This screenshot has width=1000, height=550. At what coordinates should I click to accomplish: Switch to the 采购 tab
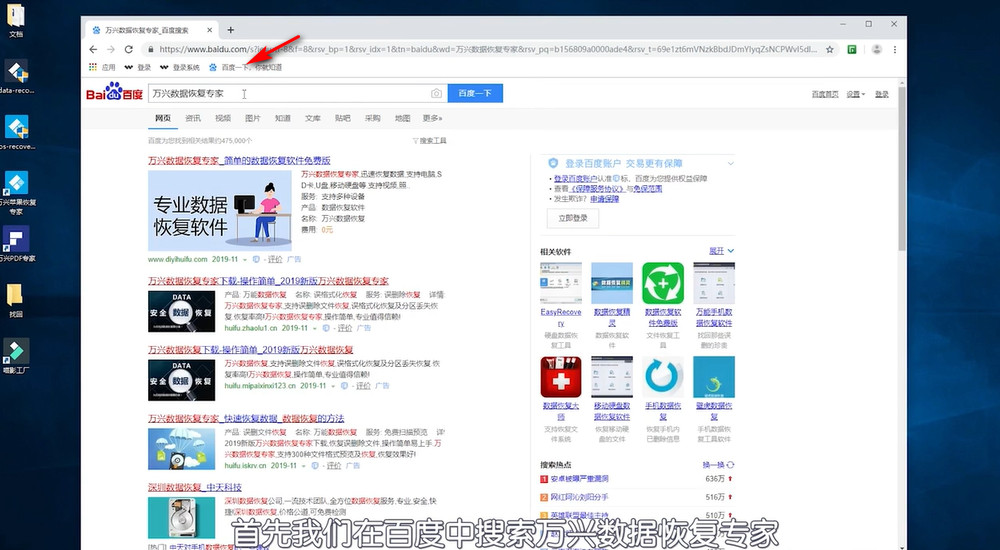tap(372, 118)
